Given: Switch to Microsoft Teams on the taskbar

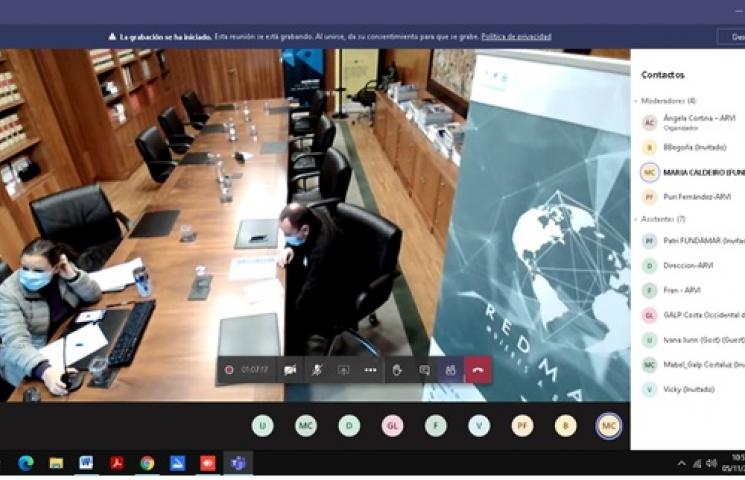Looking at the screenshot, I should 238,463.
